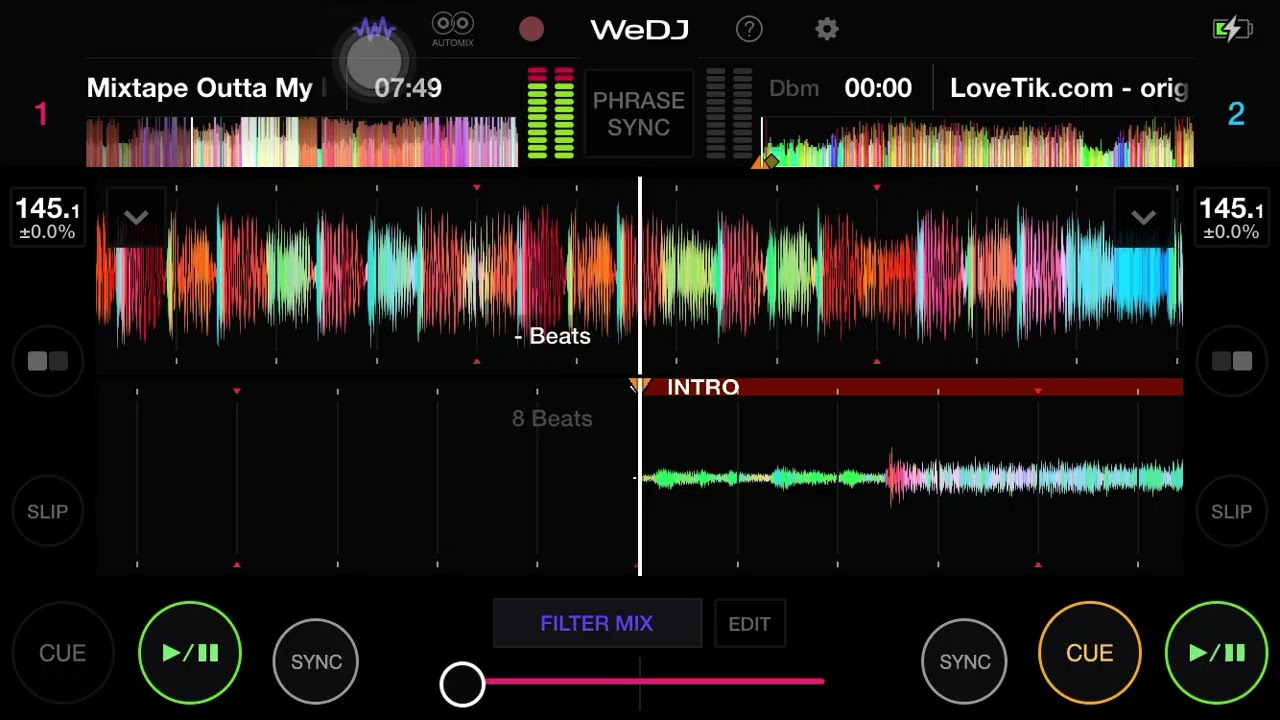Click deck 2 track title LoveTik.com
This screenshot has width=1280, height=720.
click(x=1069, y=88)
